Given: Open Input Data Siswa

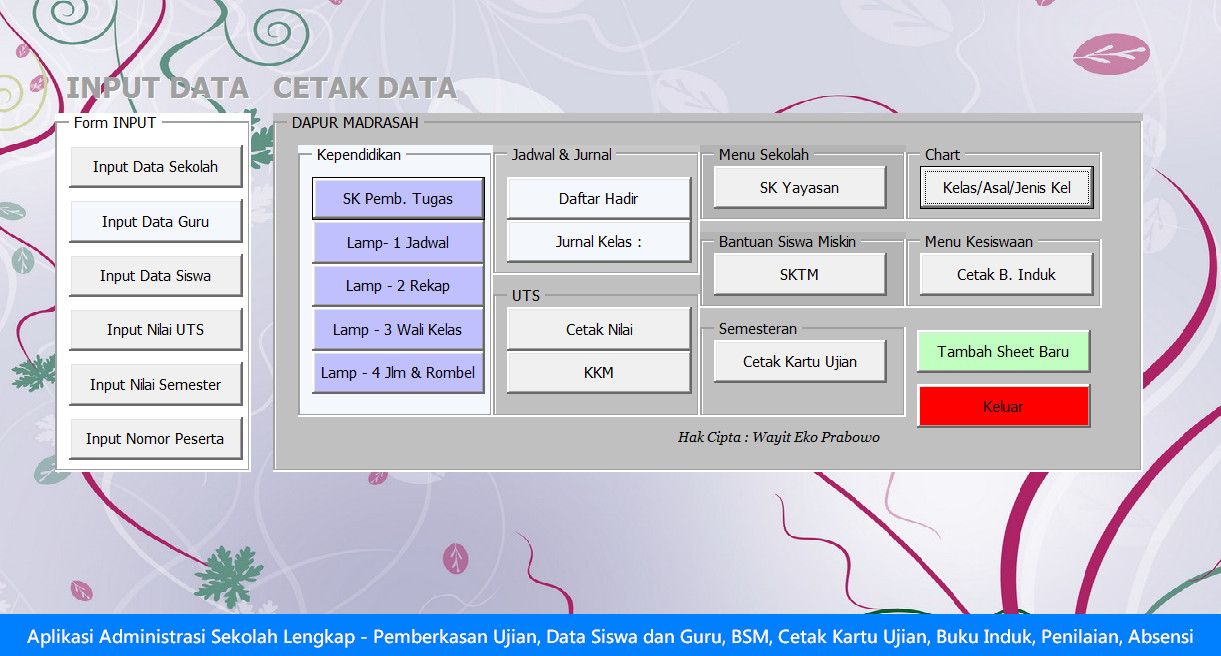Looking at the screenshot, I should [x=156, y=276].
